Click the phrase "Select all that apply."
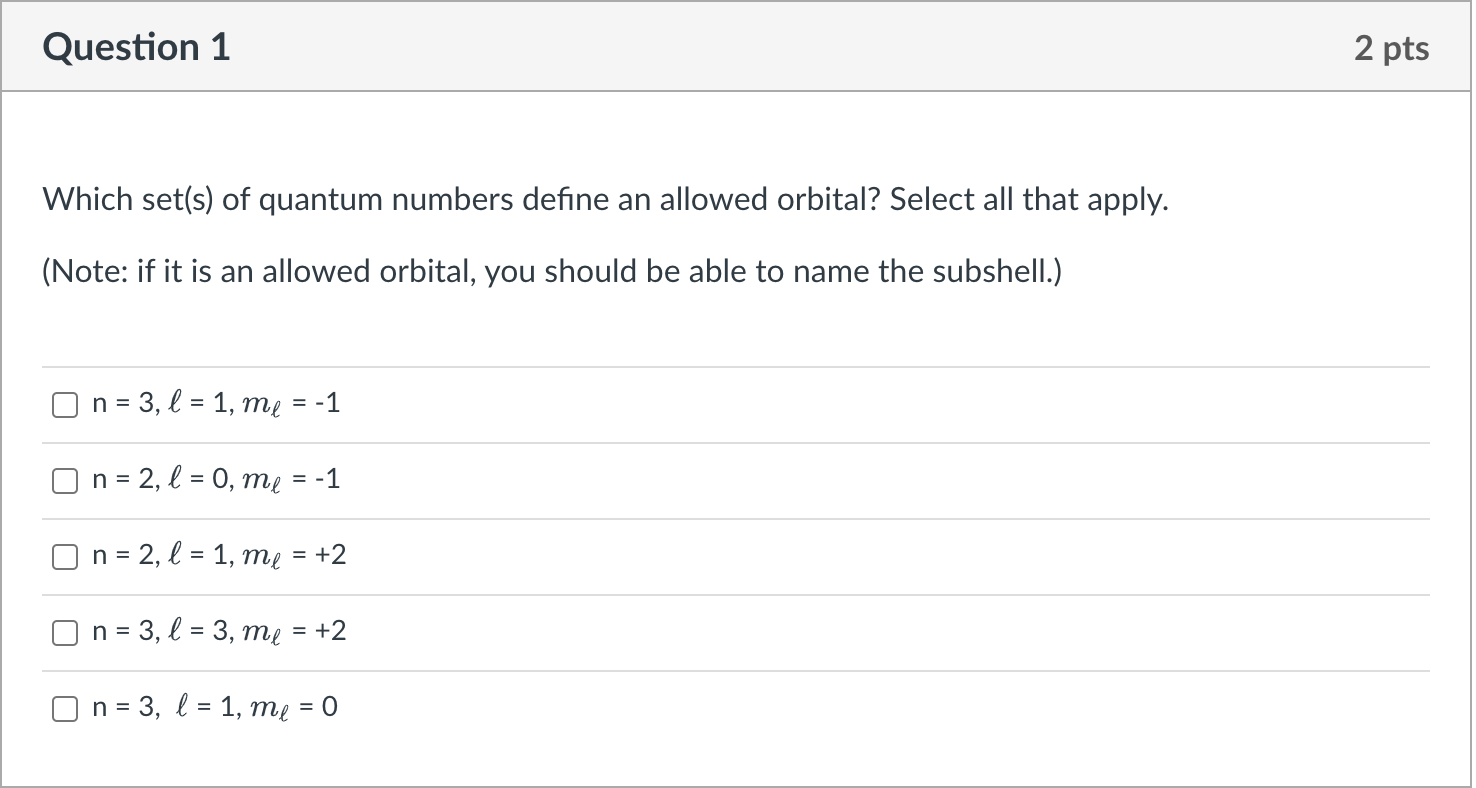 (x=1029, y=200)
